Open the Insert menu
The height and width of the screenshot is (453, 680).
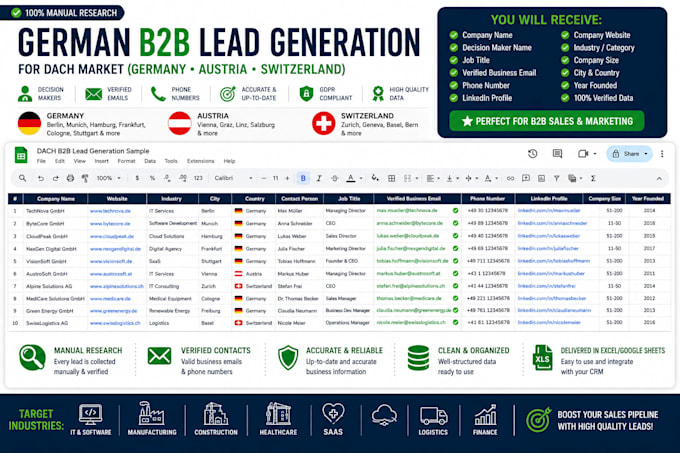point(101,161)
